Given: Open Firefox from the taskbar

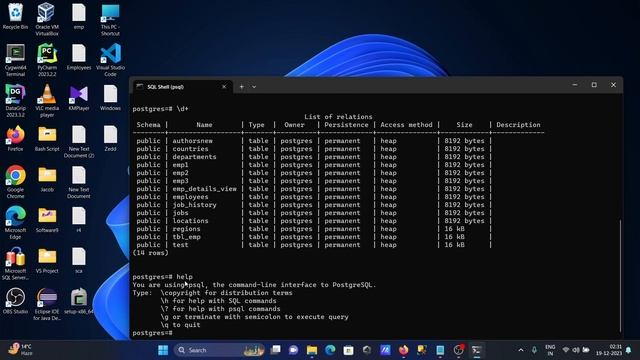Looking at the screenshot, I should [x=403, y=350].
